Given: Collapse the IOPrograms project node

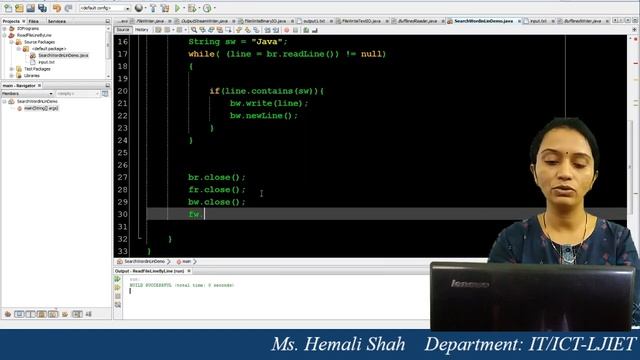Looking at the screenshot, I should click(x=4, y=29).
